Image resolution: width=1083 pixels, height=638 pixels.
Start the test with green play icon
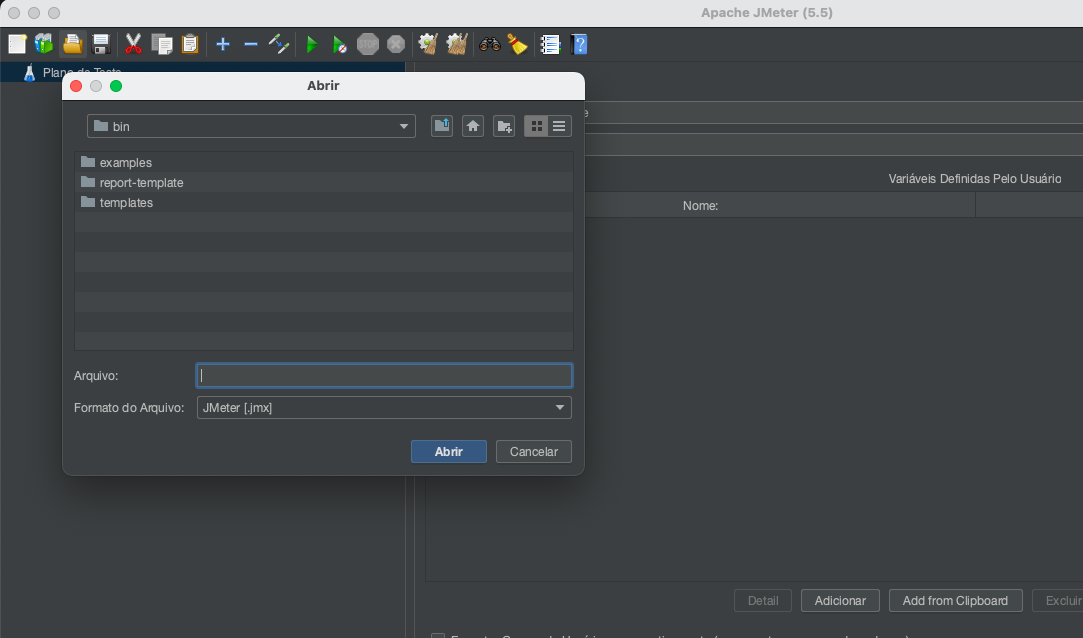click(x=312, y=44)
